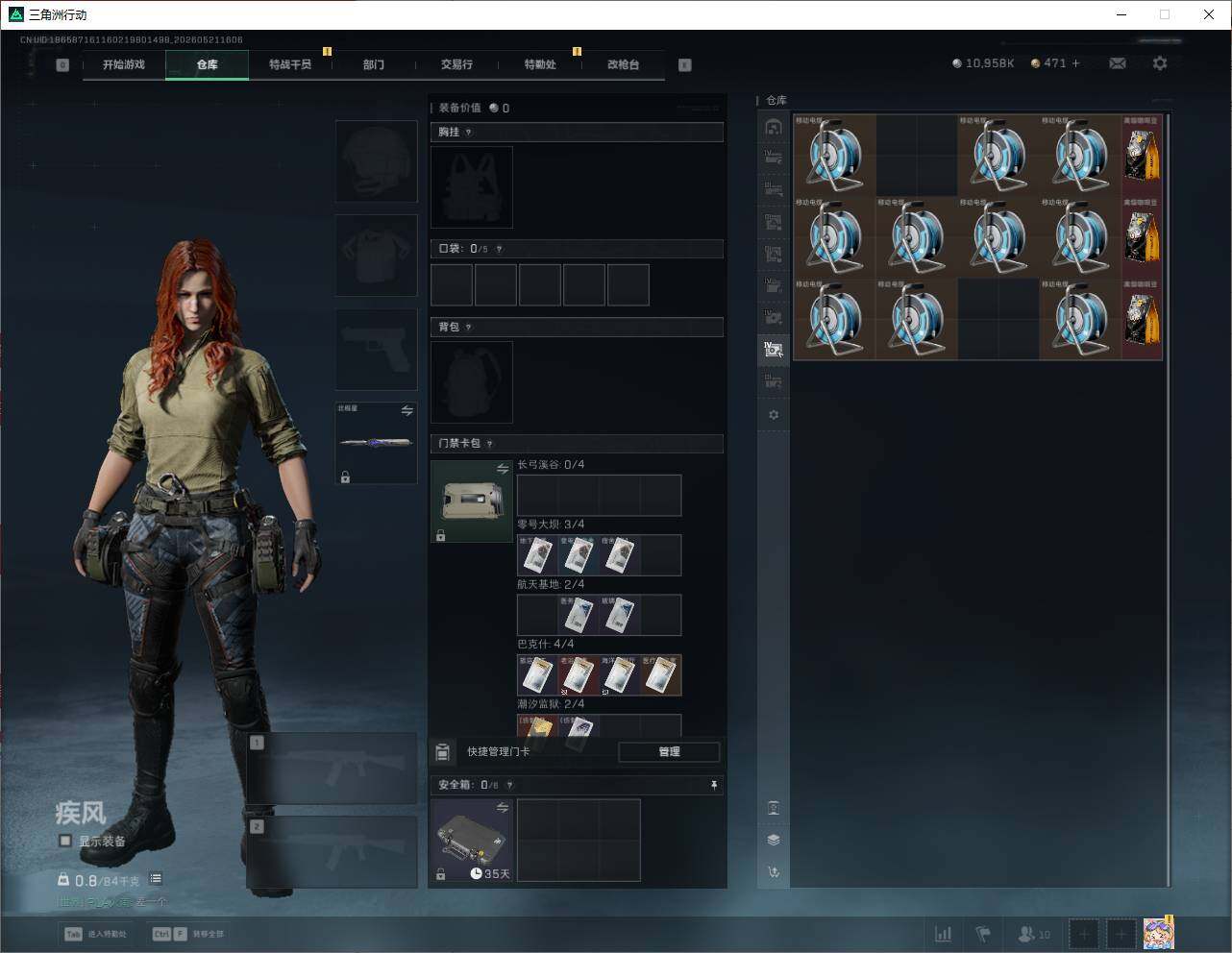Click next tab arrow right of 改枪台
Image resolution: width=1232 pixels, height=953 pixels.
coord(685,65)
